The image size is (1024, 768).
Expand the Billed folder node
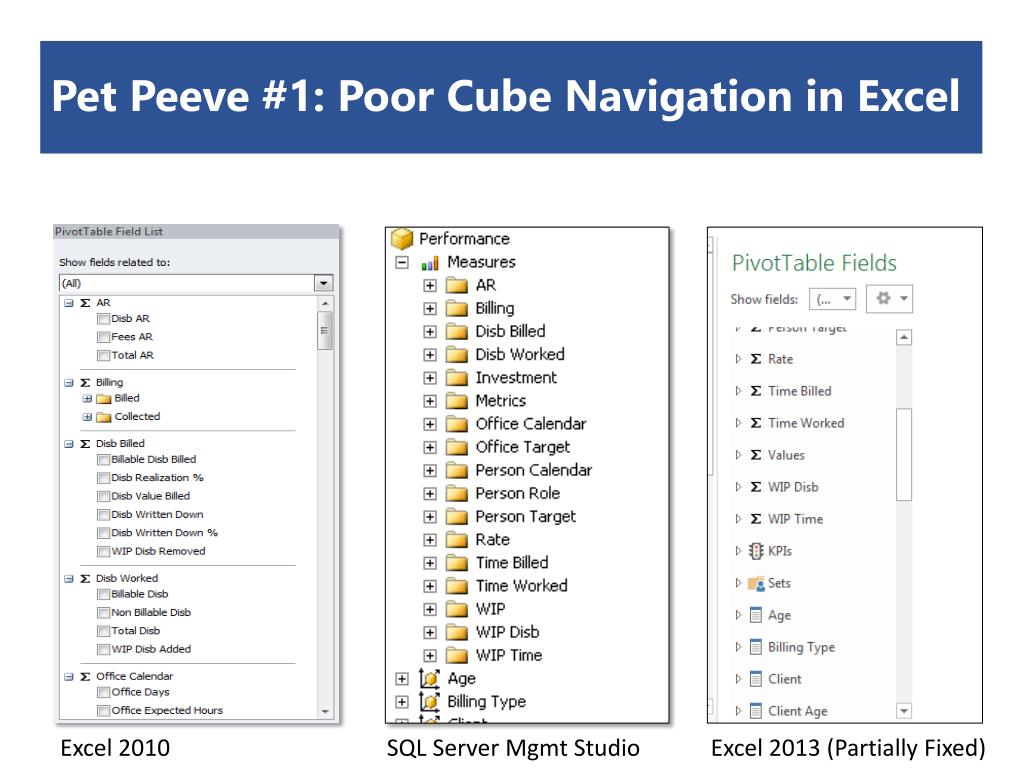click(87, 398)
